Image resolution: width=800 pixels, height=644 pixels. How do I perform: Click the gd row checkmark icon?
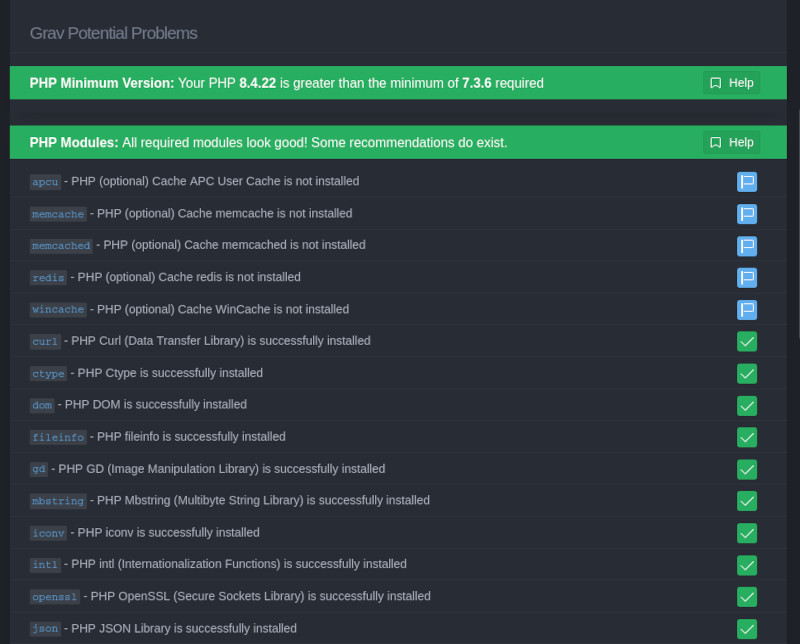coord(746,469)
